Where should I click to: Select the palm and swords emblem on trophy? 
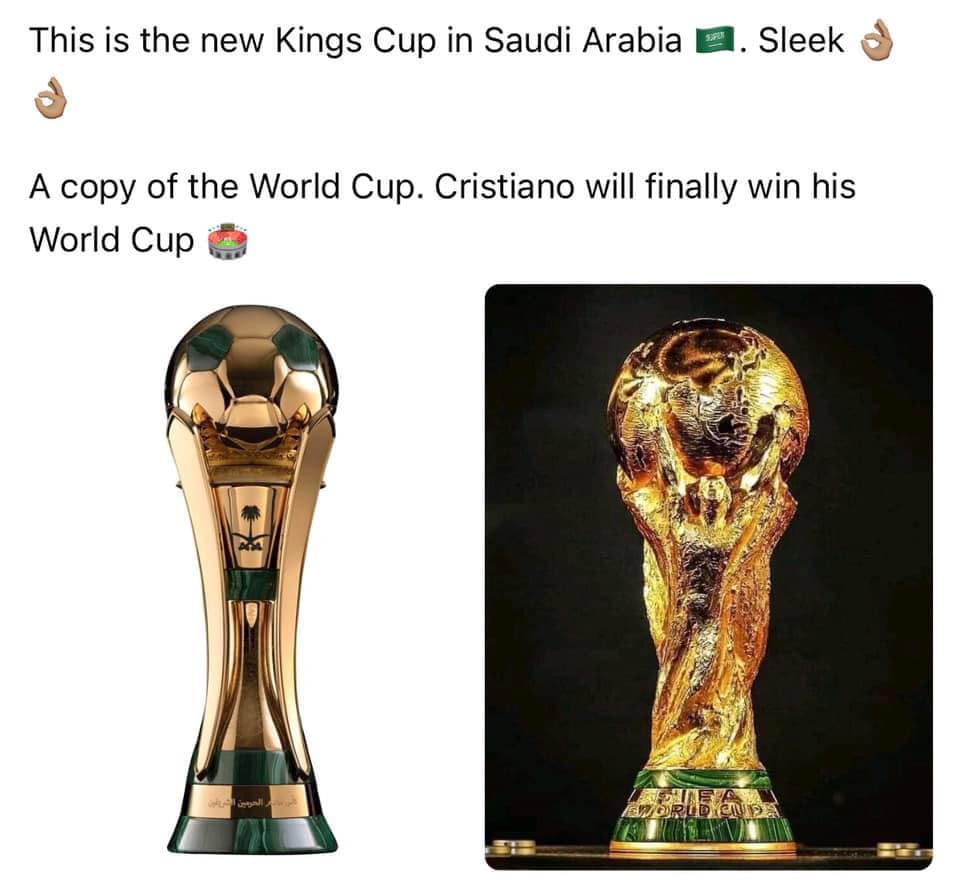click(x=249, y=528)
